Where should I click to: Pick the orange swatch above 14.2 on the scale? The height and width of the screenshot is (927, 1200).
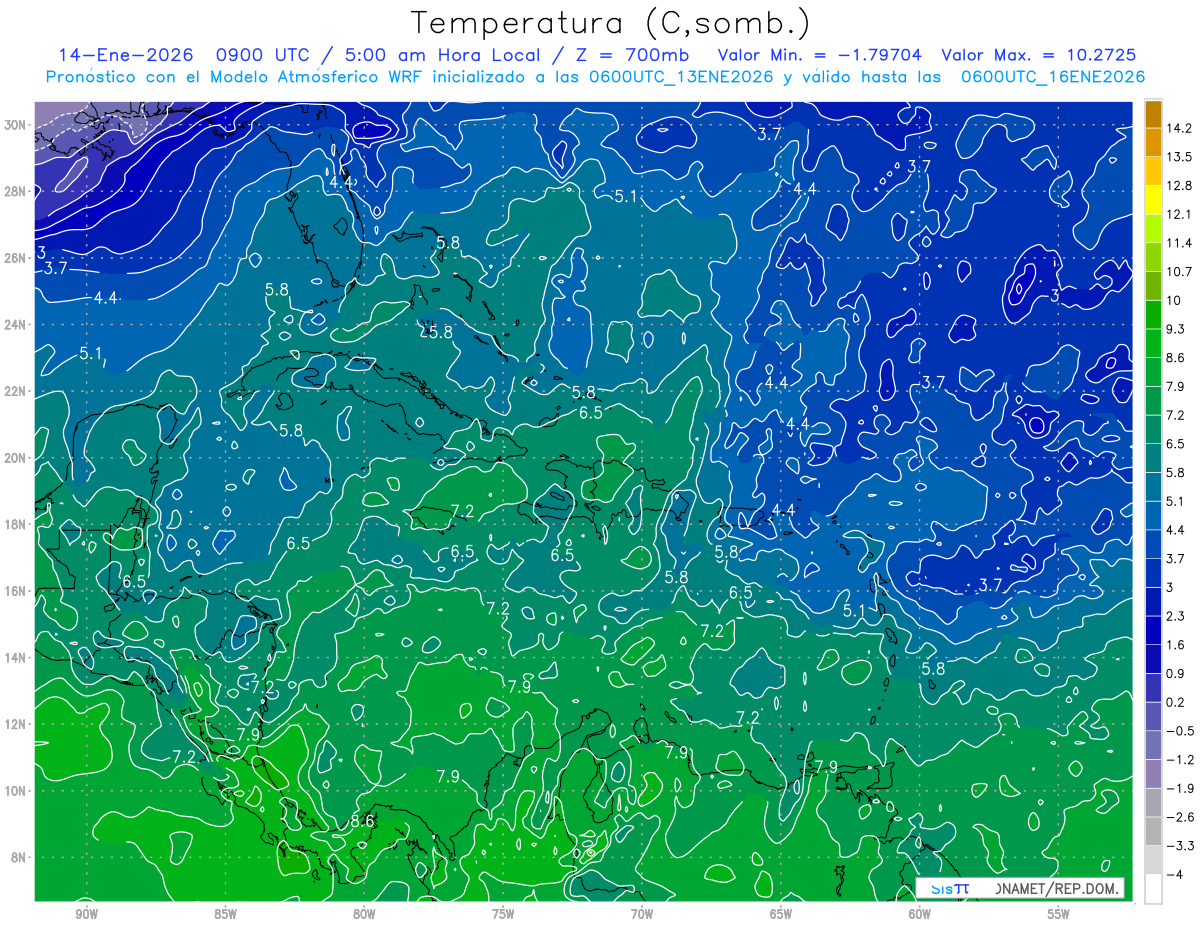pos(1153,115)
